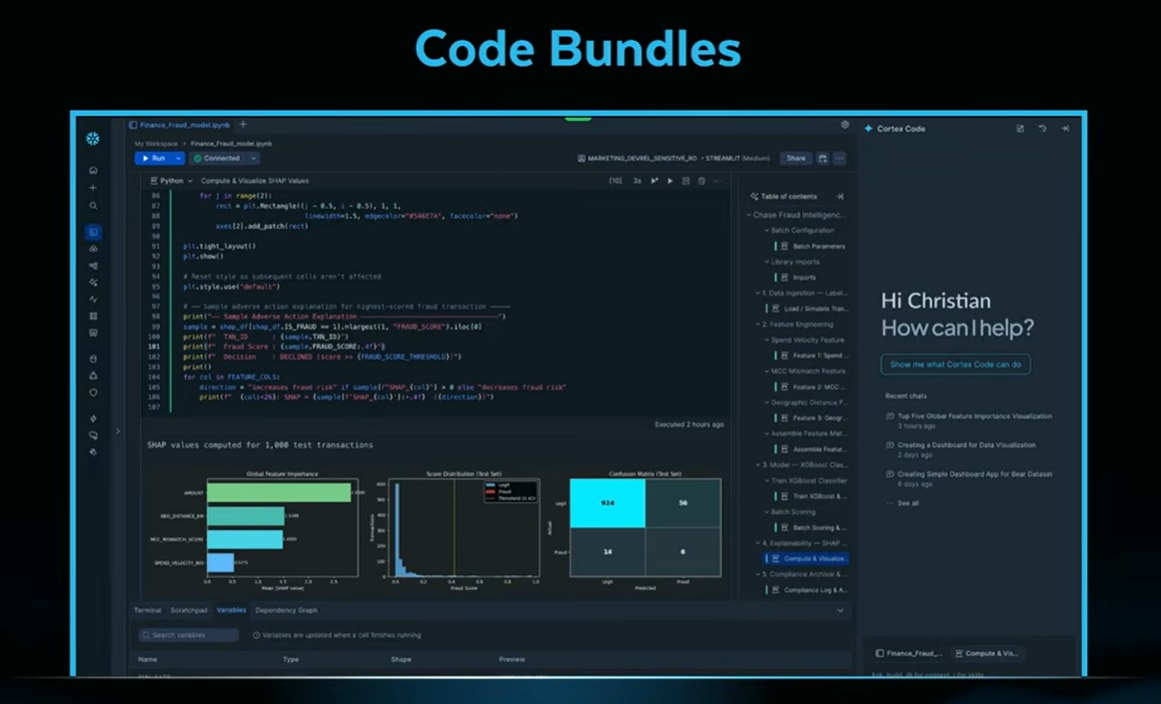Image resolution: width=1161 pixels, height=704 pixels.
Task: Click the cell title Compute & Visualize SHAP Values
Action: [255, 181]
